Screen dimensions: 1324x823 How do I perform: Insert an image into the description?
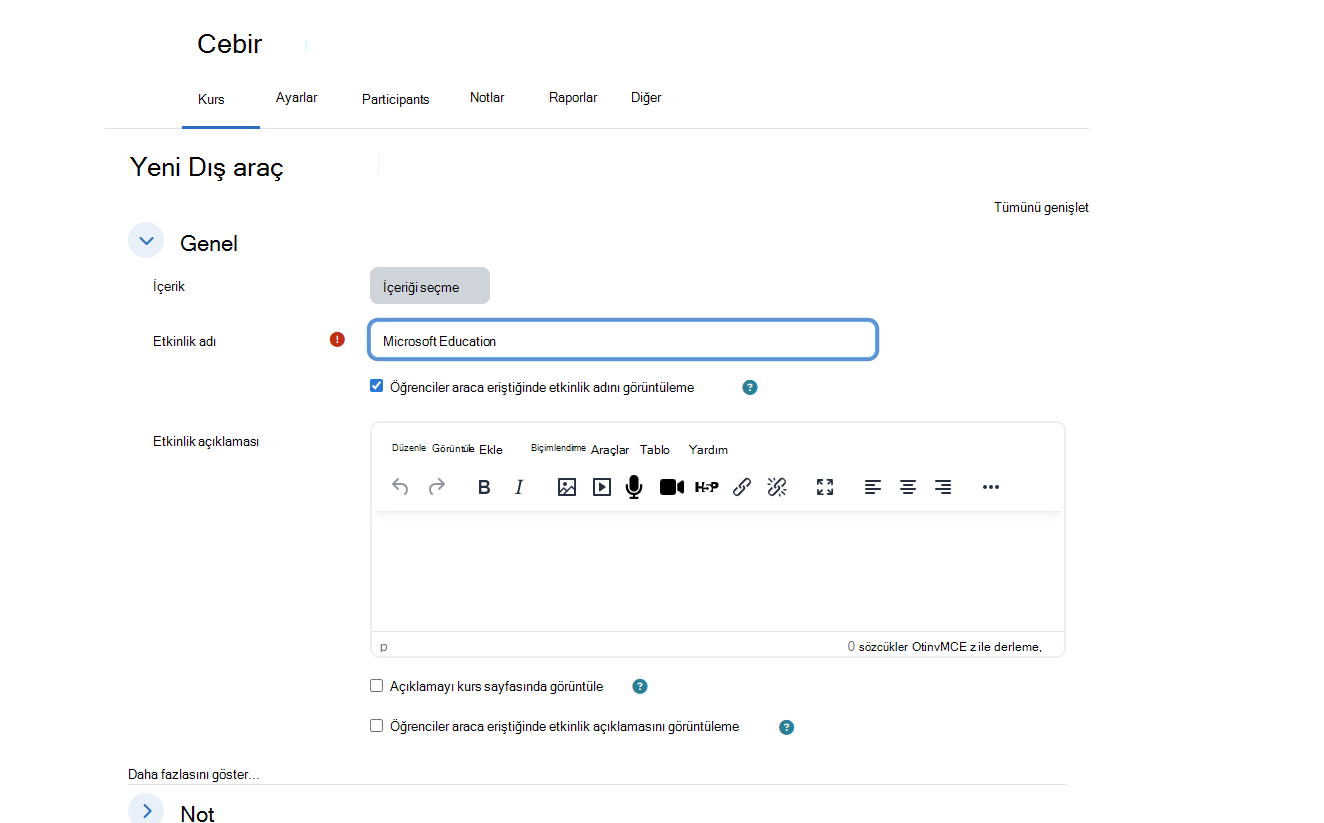point(567,487)
